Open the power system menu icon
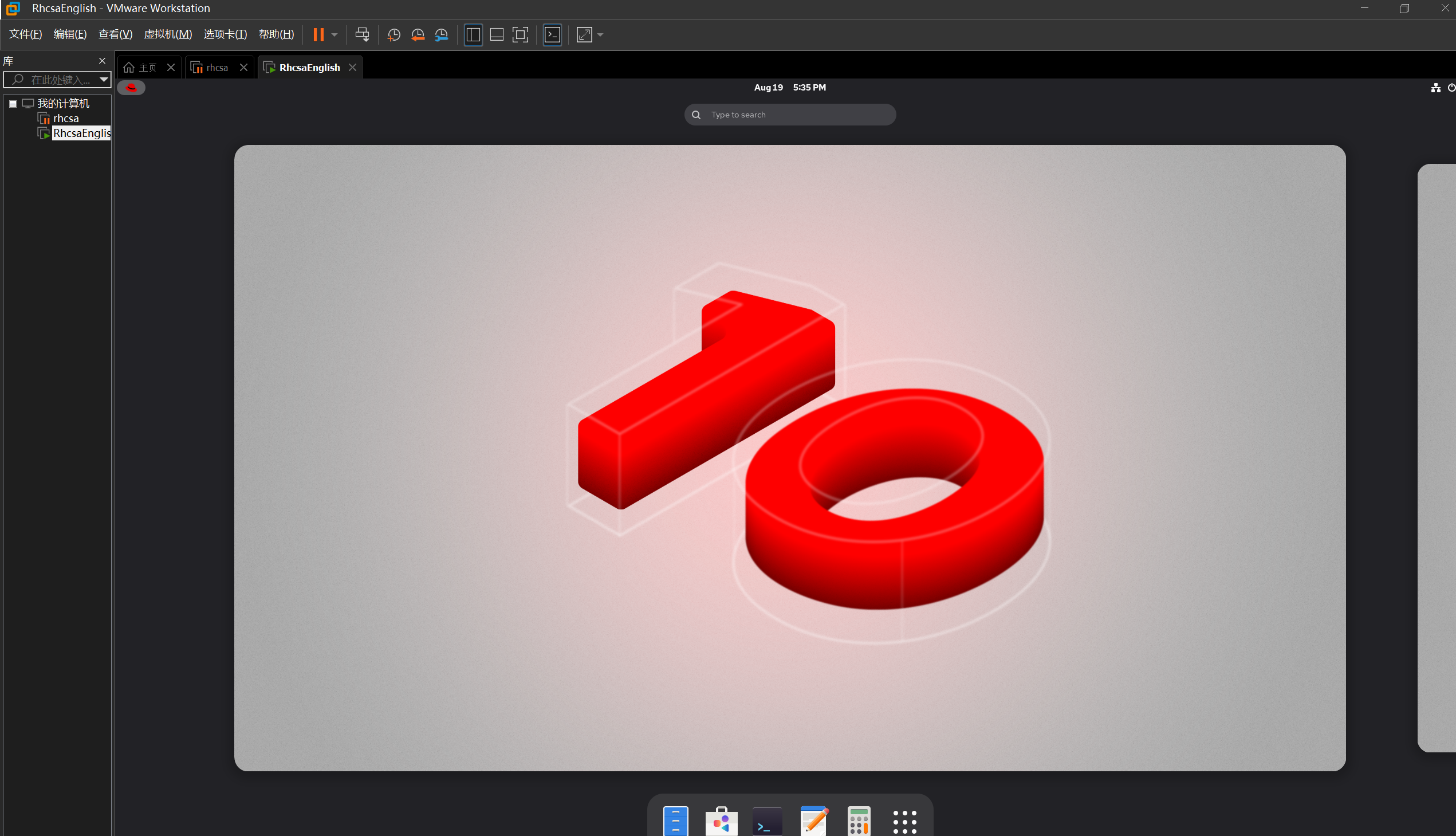The image size is (1456, 836). coord(1451,87)
